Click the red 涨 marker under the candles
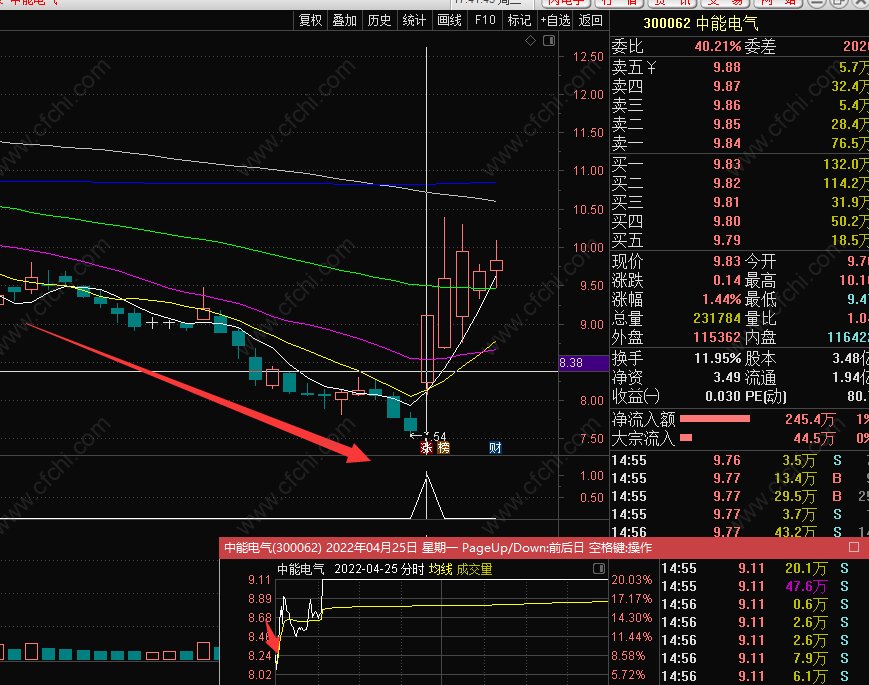 coord(426,447)
